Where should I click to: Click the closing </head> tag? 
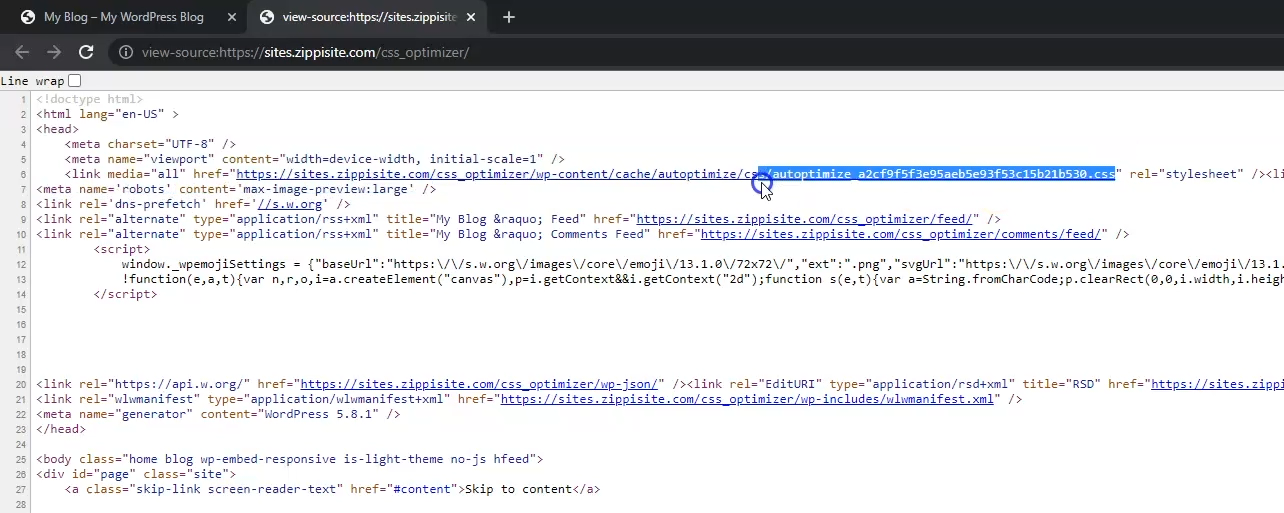tap(61, 429)
